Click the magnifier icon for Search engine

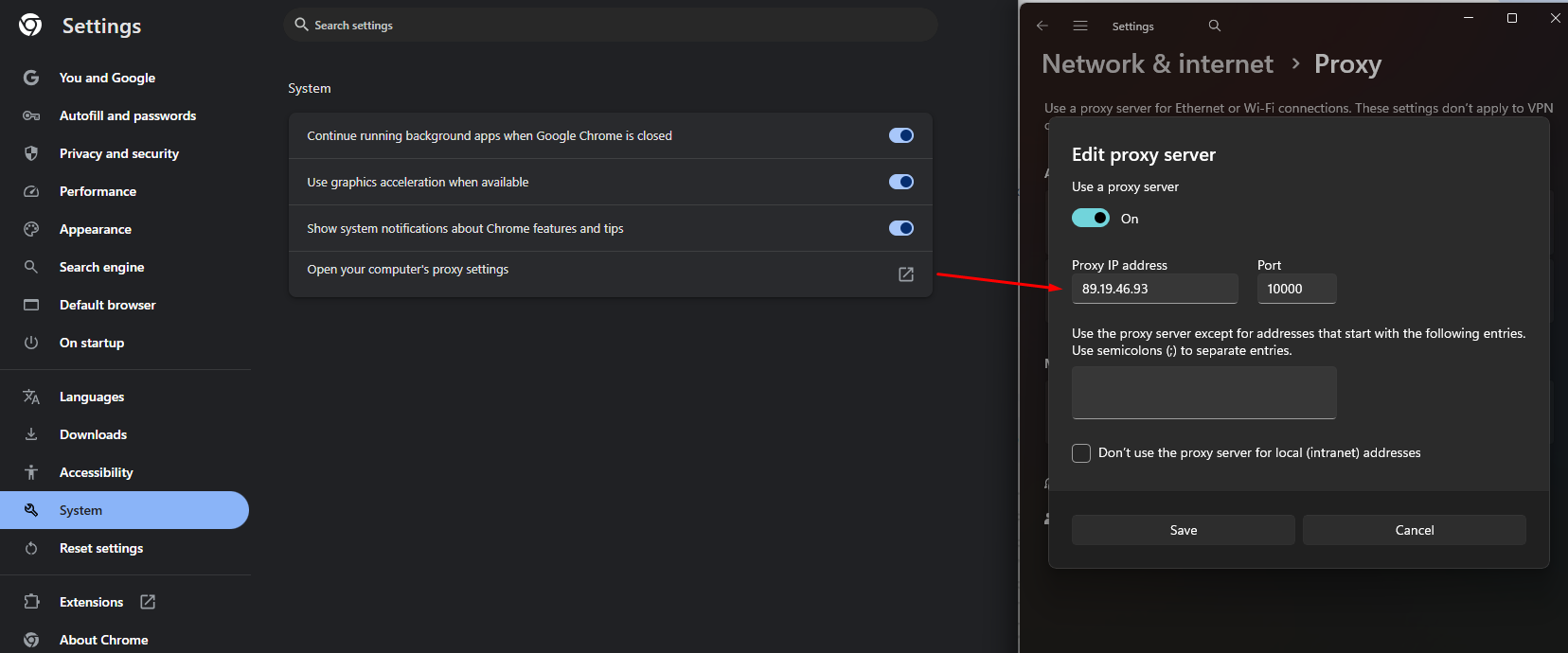pos(31,267)
